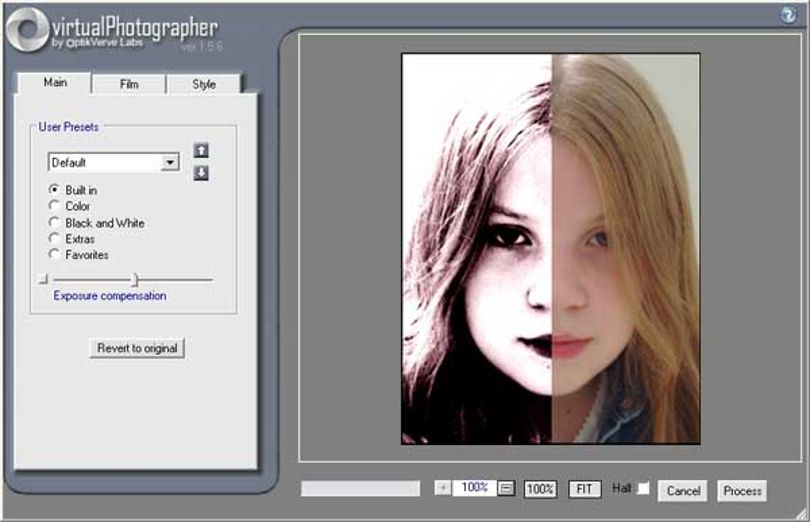The height and width of the screenshot is (522, 810).
Task: Select the Black and White radio option
Action: coord(54,222)
